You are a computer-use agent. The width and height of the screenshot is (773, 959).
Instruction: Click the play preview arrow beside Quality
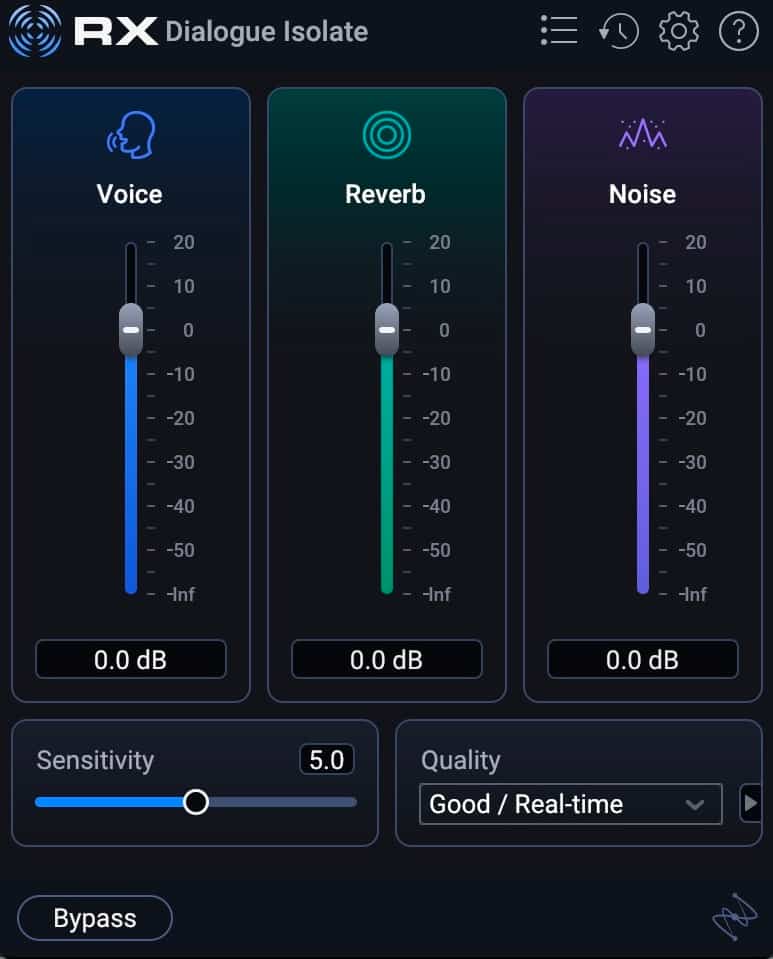pos(750,803)
